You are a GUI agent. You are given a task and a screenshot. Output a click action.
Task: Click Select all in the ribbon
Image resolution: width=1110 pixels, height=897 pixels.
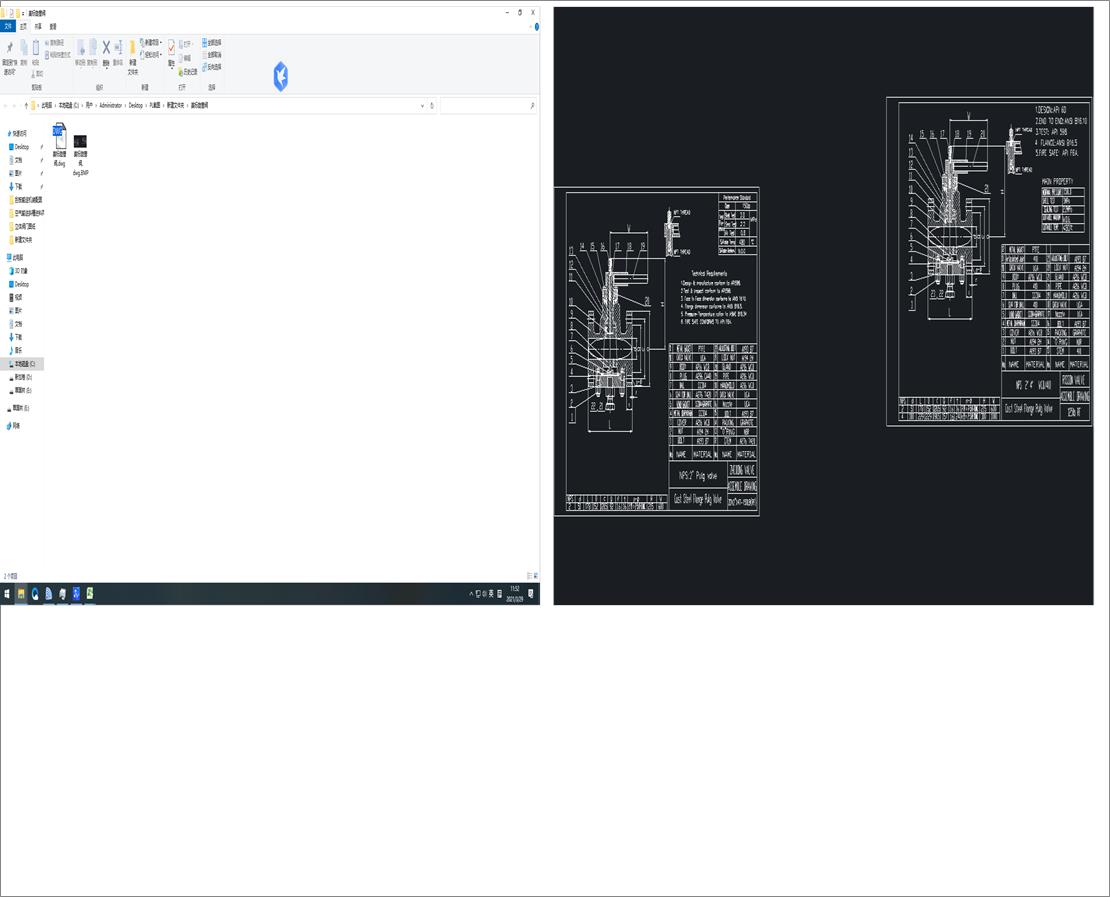point(212,42)
